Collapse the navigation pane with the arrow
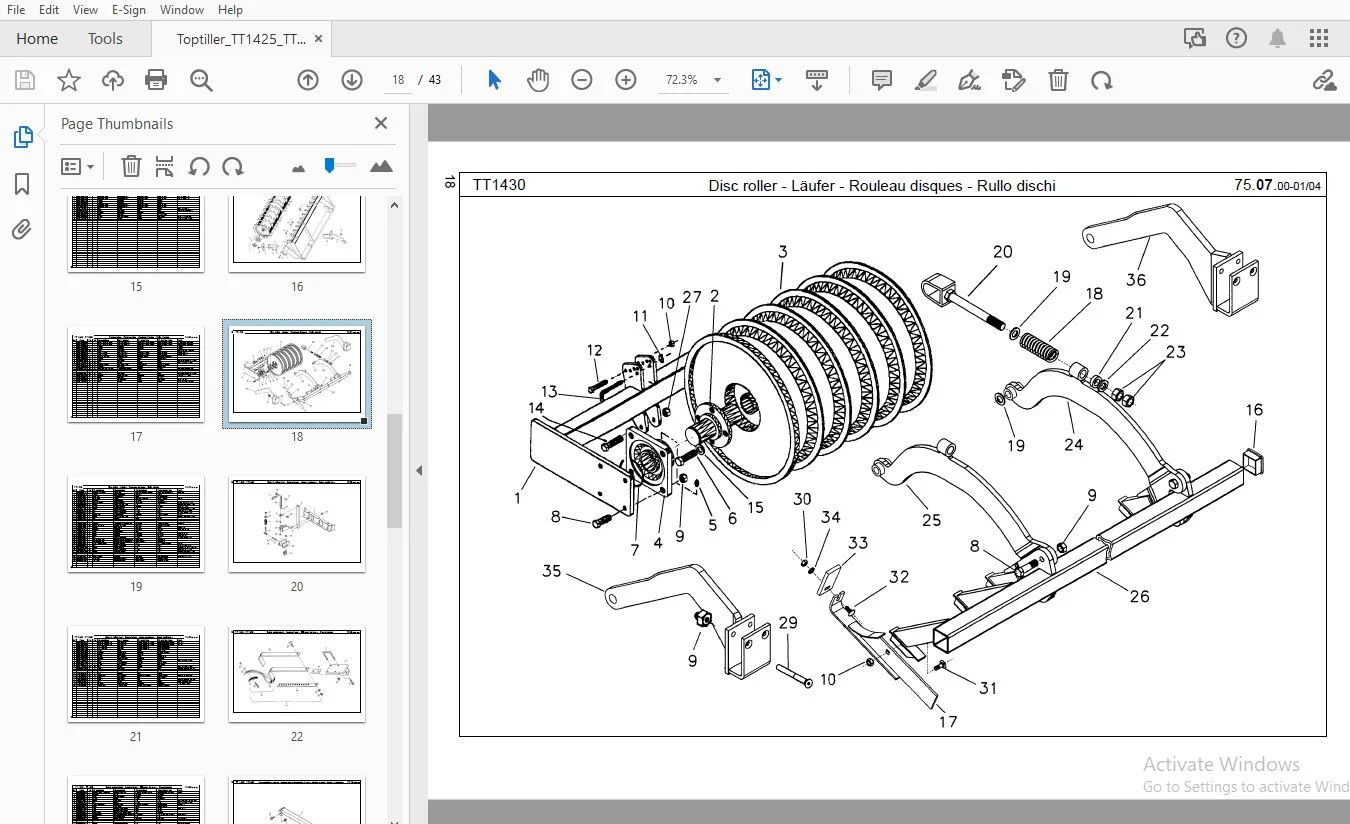 tap(419, 470)
